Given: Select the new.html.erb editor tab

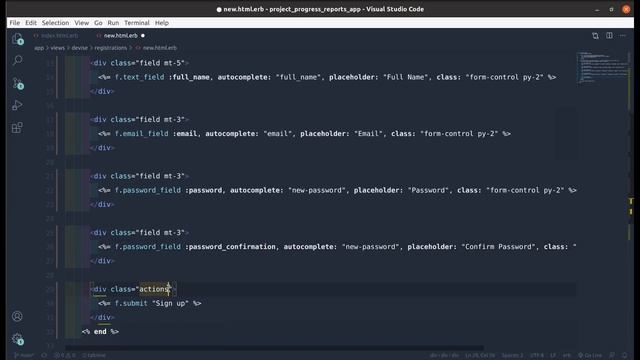Looking at the screenshot, I should point(121,36).
